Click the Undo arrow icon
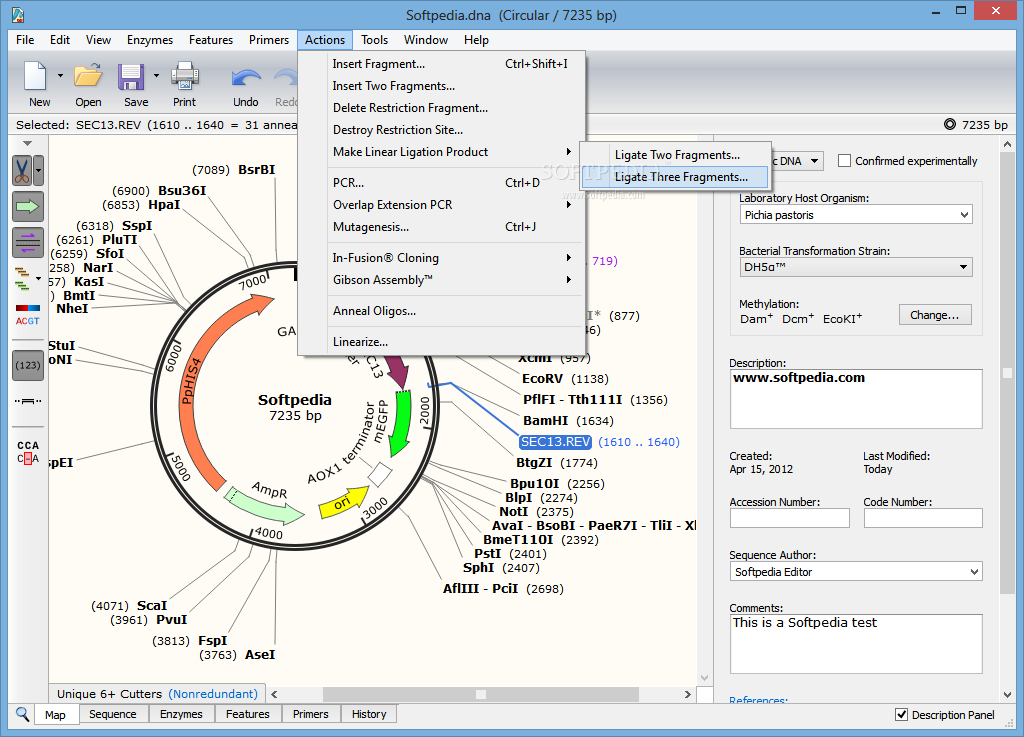Viewport: 1024px width, 737px height. pyautogui.click(x=246, y=78)
